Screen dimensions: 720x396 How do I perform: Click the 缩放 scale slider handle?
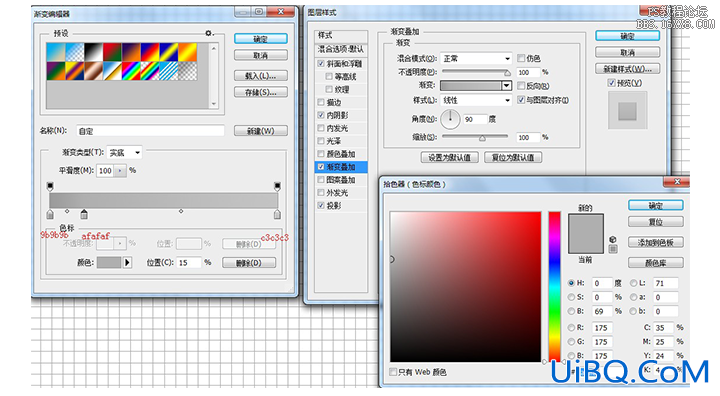coord(482,138)
